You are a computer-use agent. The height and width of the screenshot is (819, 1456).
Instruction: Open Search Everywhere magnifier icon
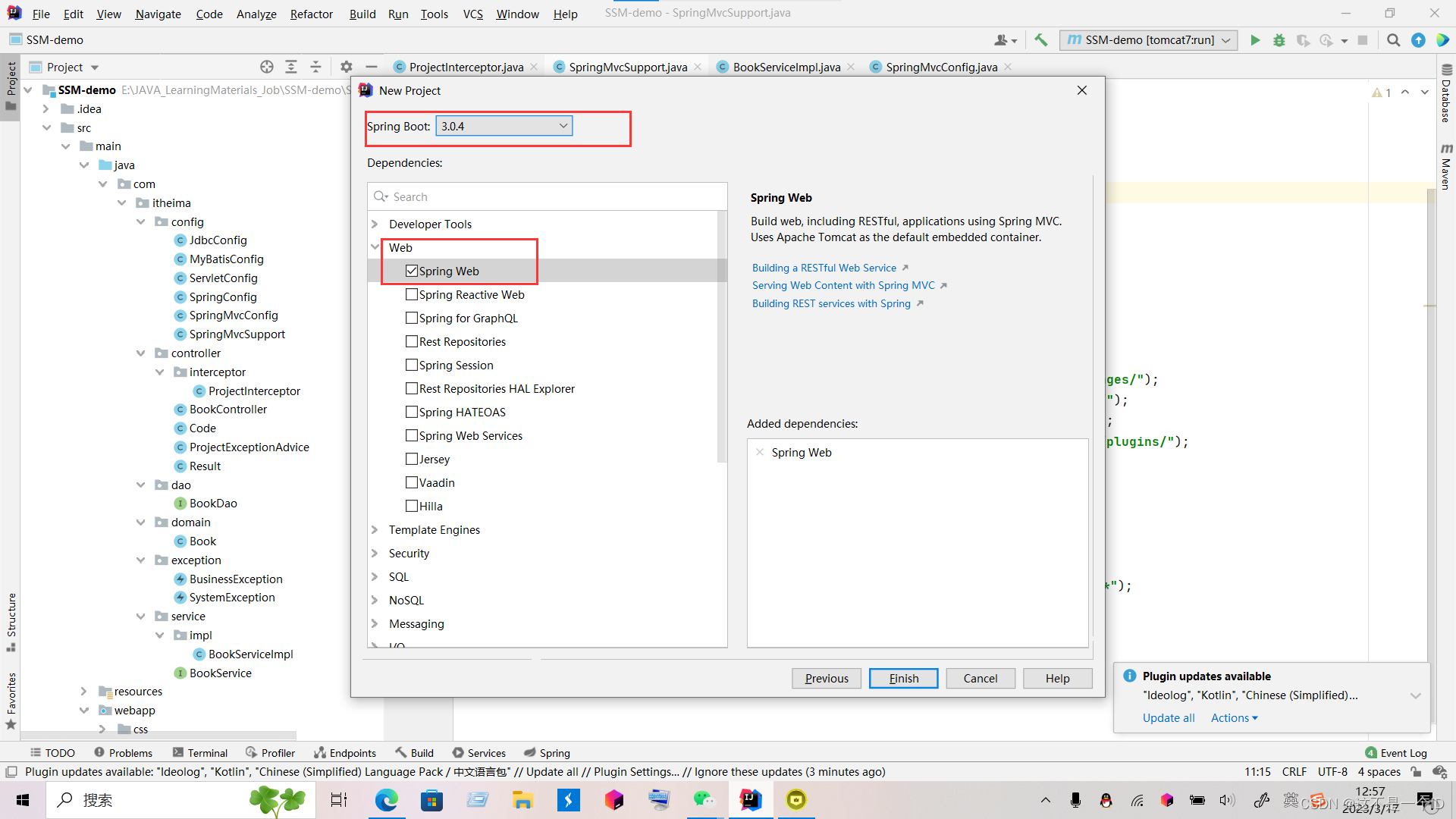[1393, 40]
